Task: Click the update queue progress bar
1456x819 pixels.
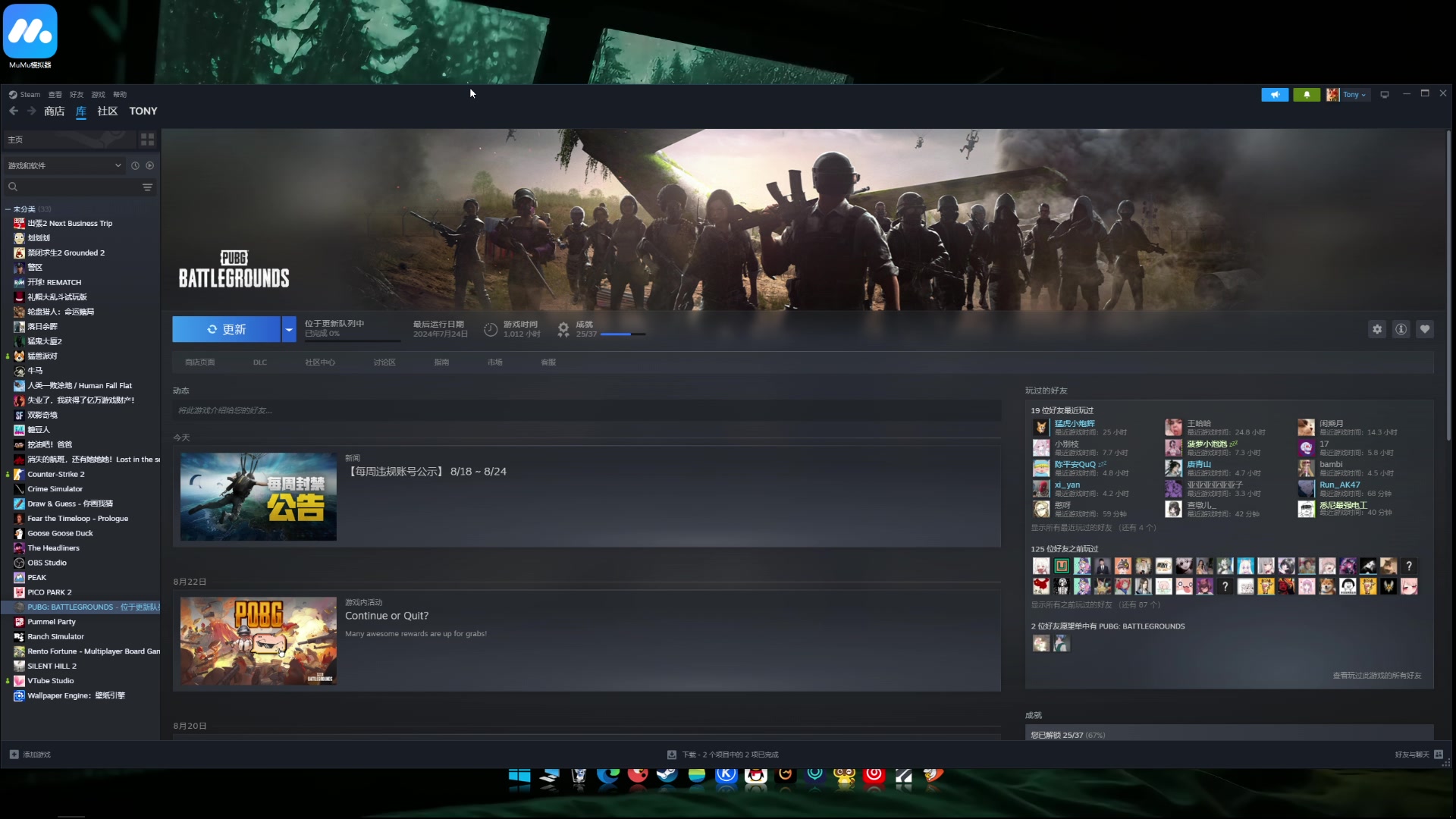Action: 352,340
